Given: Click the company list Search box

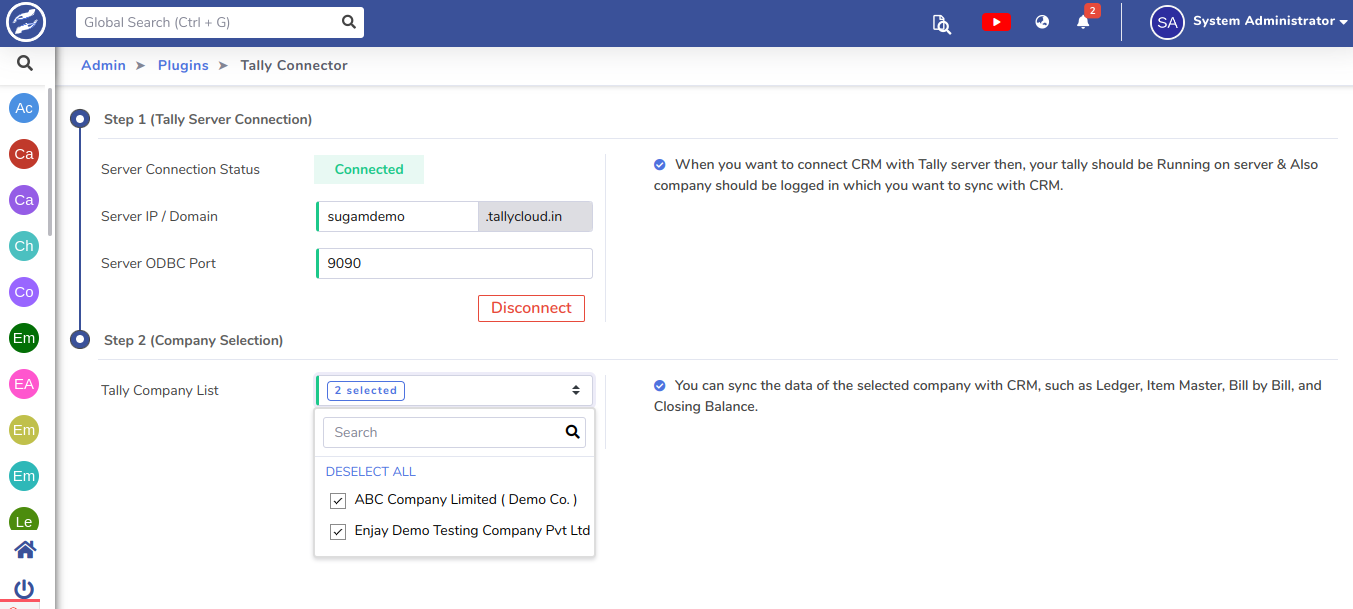Looking at the screenshot, I should [454, 432].
